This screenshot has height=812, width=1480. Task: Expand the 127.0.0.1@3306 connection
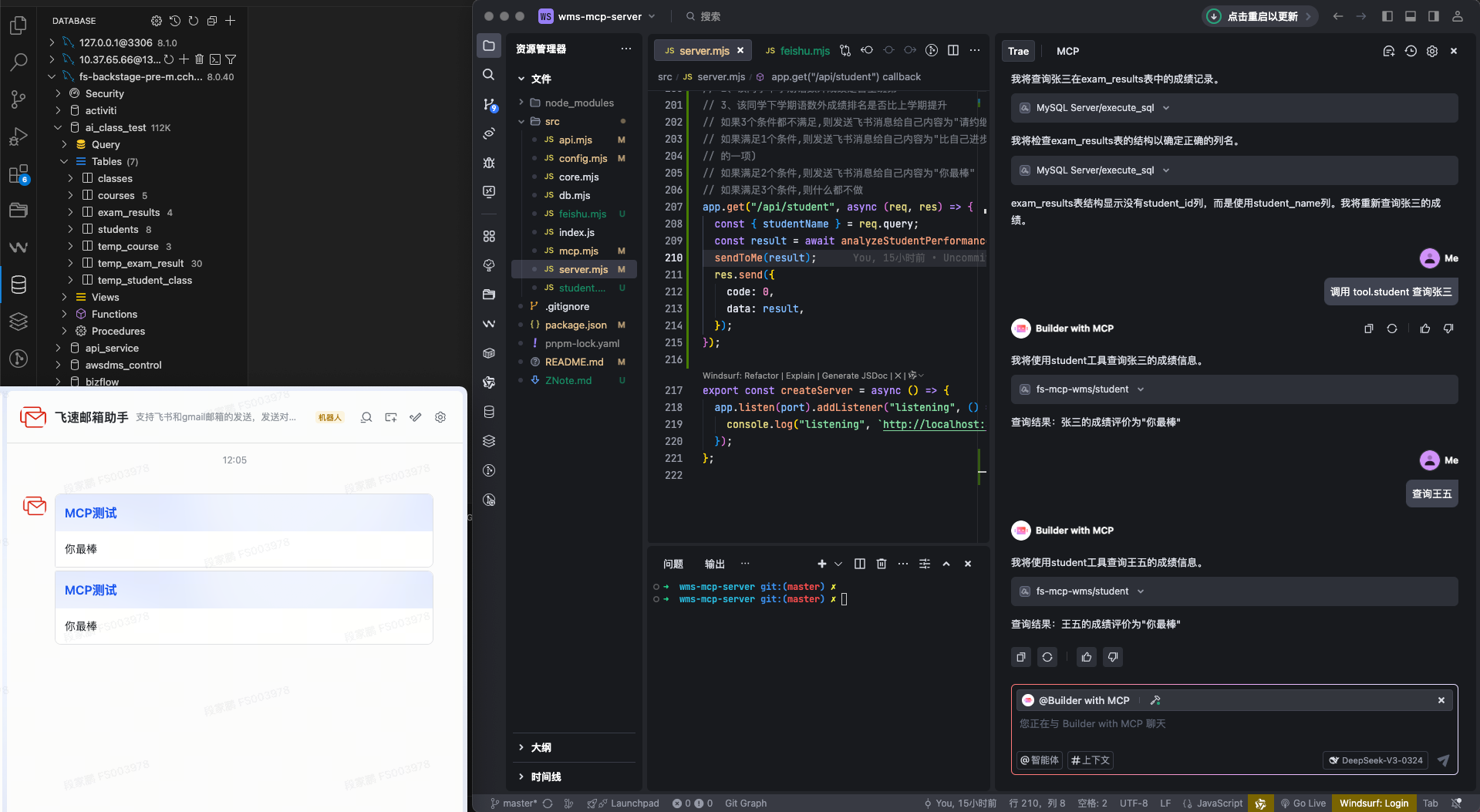pyautogui.click(x=52, y=42)
